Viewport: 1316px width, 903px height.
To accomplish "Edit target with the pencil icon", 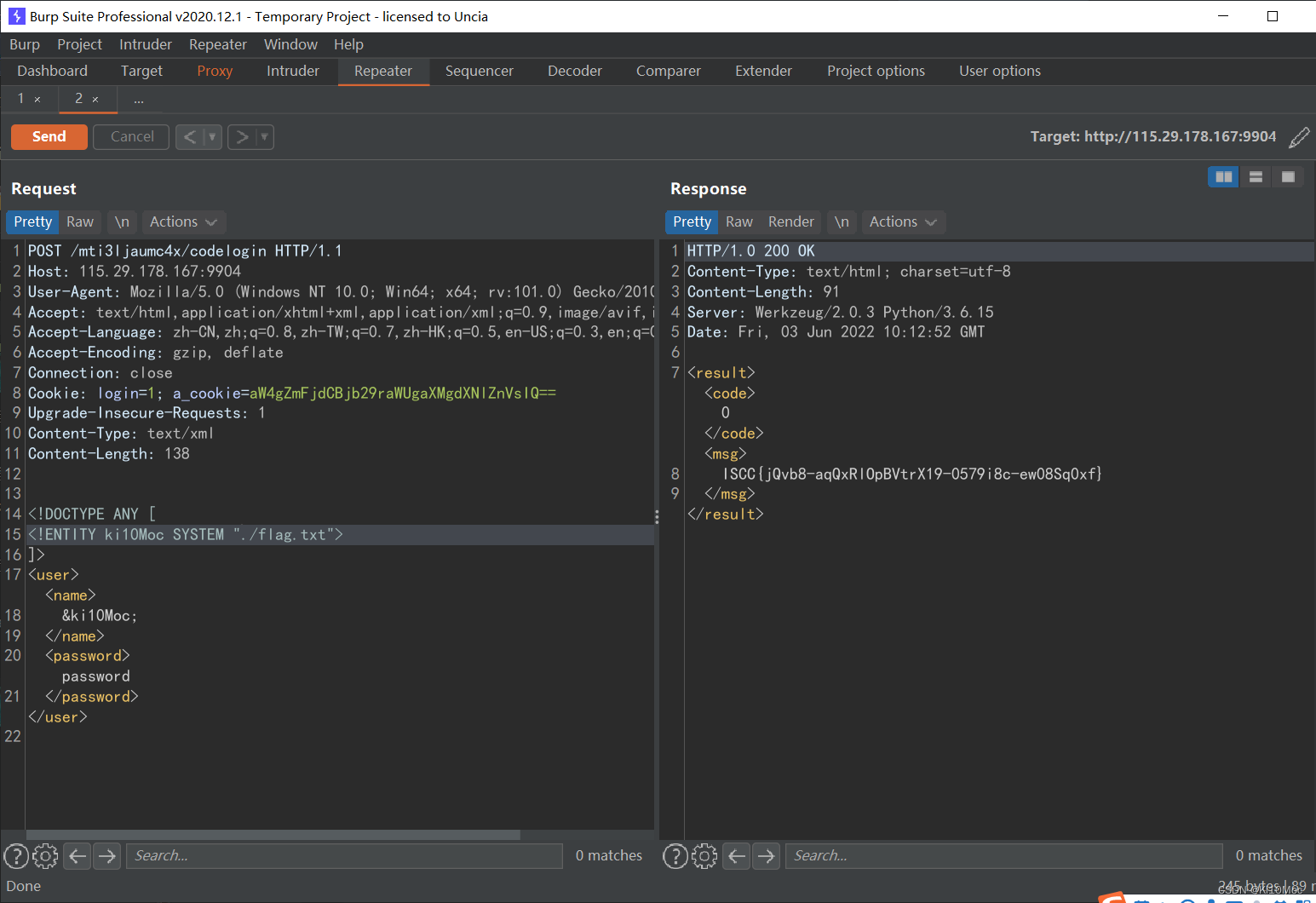I will (x=1299, y=137).
